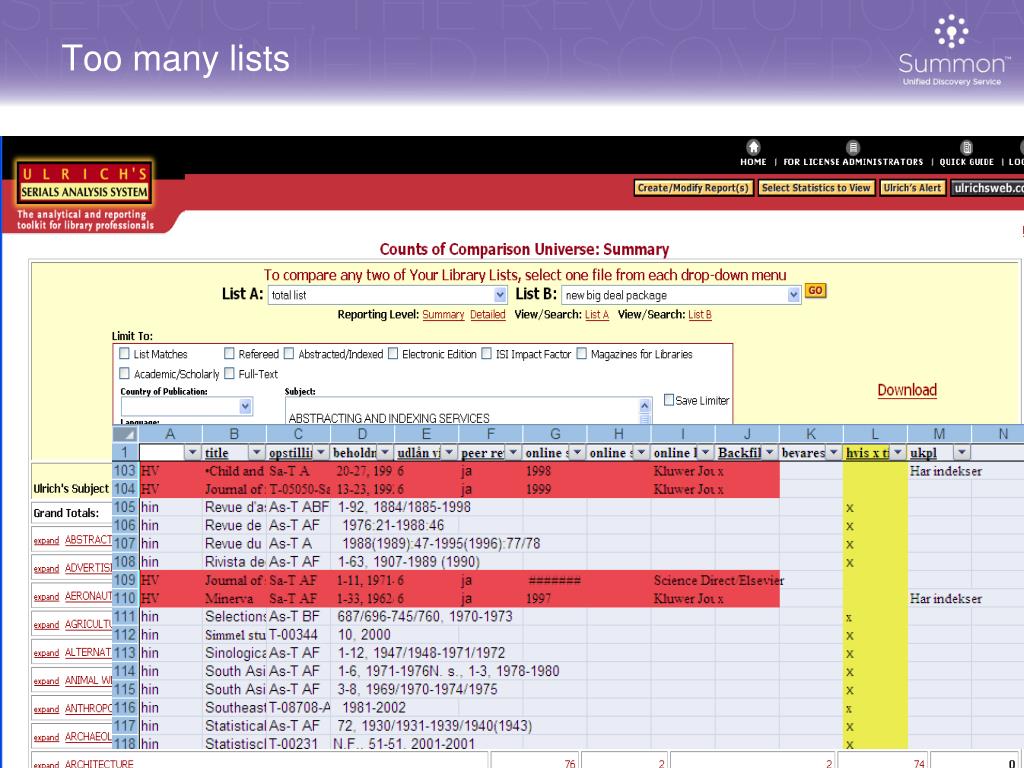The height and width of the screenshot is (768, 1024).
Task: Open the column A filter arrow
Action: [x=193, y=453]
